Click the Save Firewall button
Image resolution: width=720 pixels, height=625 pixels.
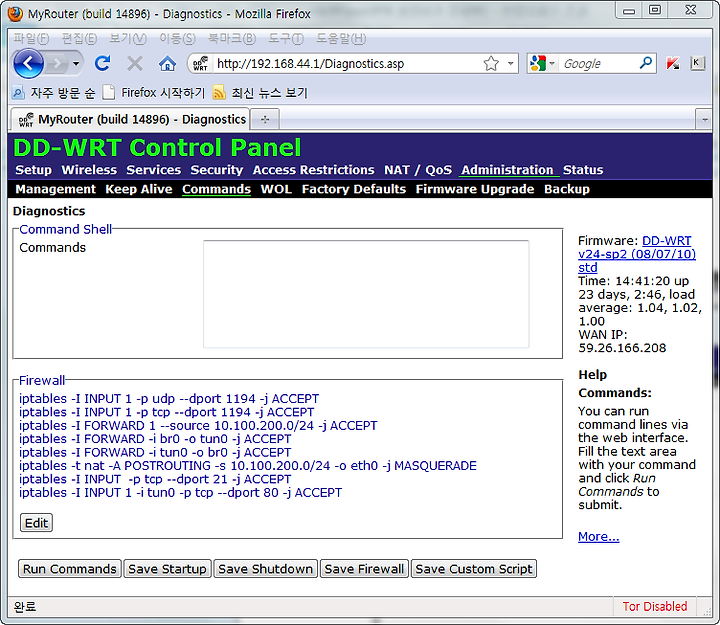[364, 569]
